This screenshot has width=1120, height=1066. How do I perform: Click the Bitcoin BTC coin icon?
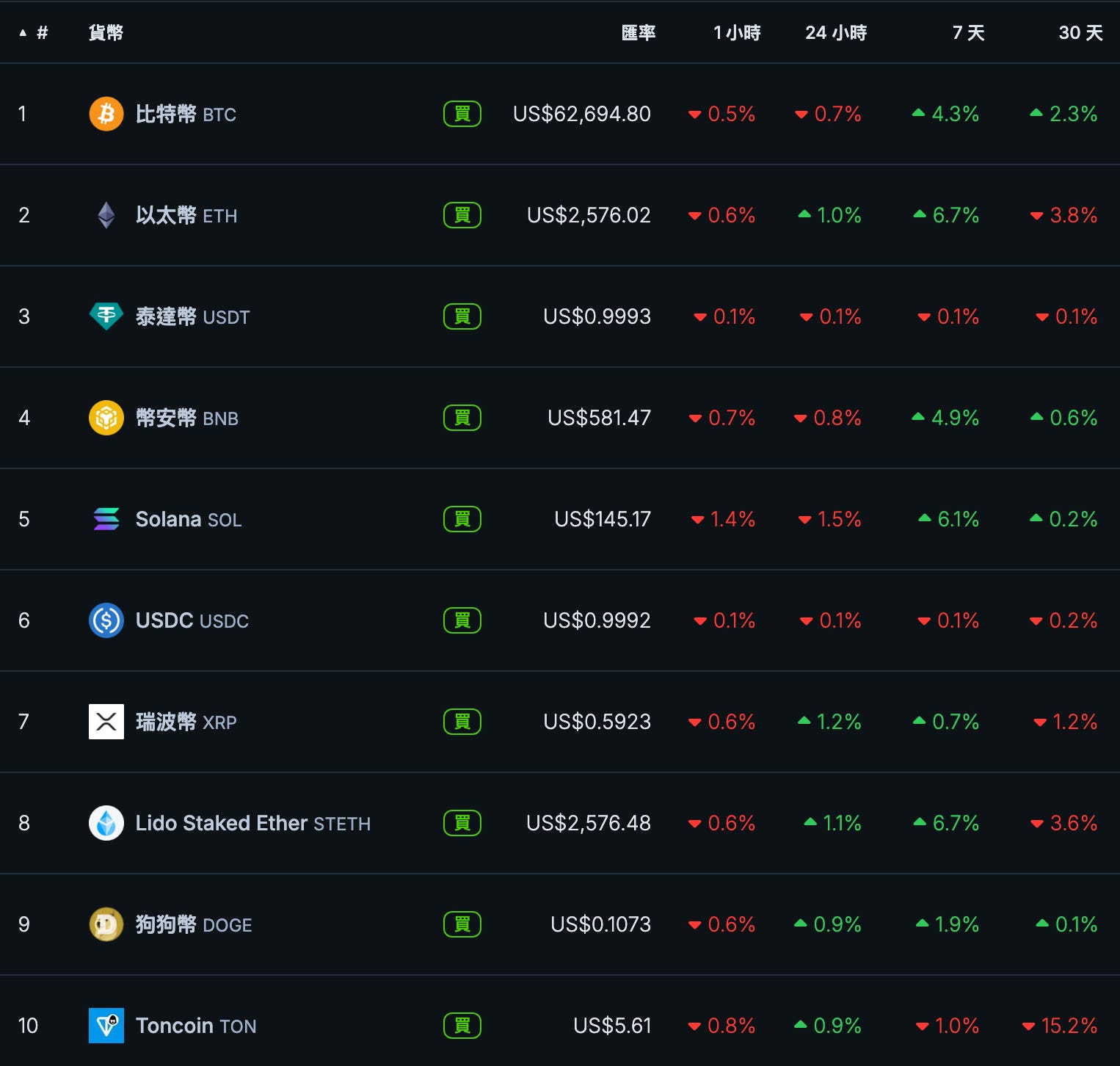pyautogui.click(x=106, y=114)
